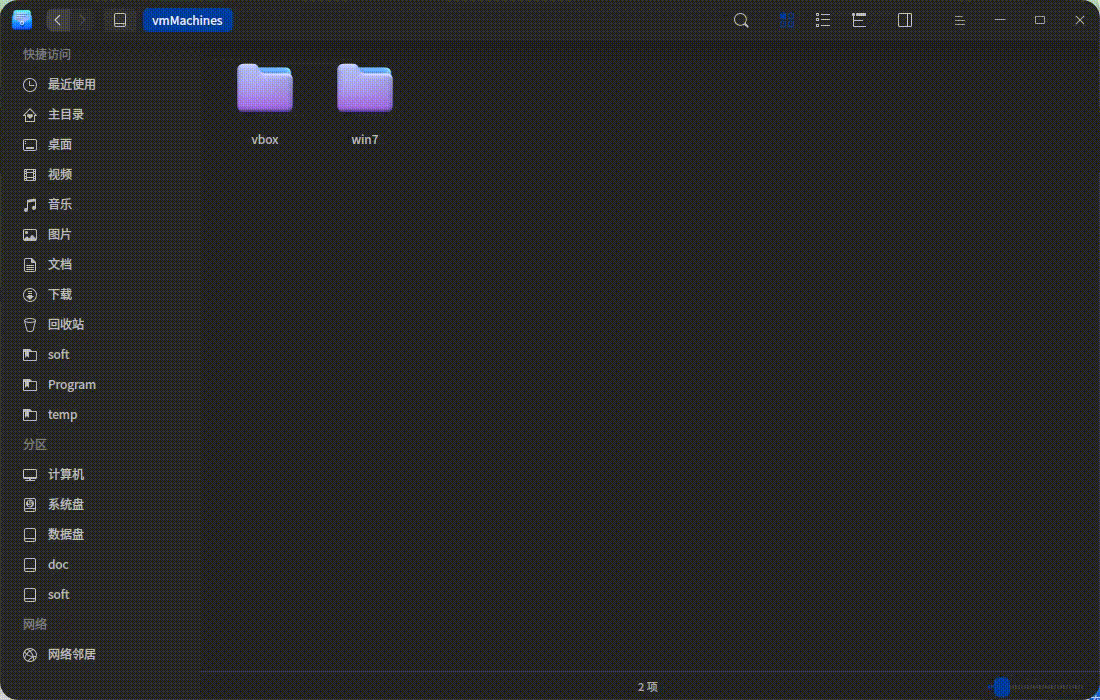The image size is (1100, 700).
Task: Click the download icon beside 下载
Action: 29,295
